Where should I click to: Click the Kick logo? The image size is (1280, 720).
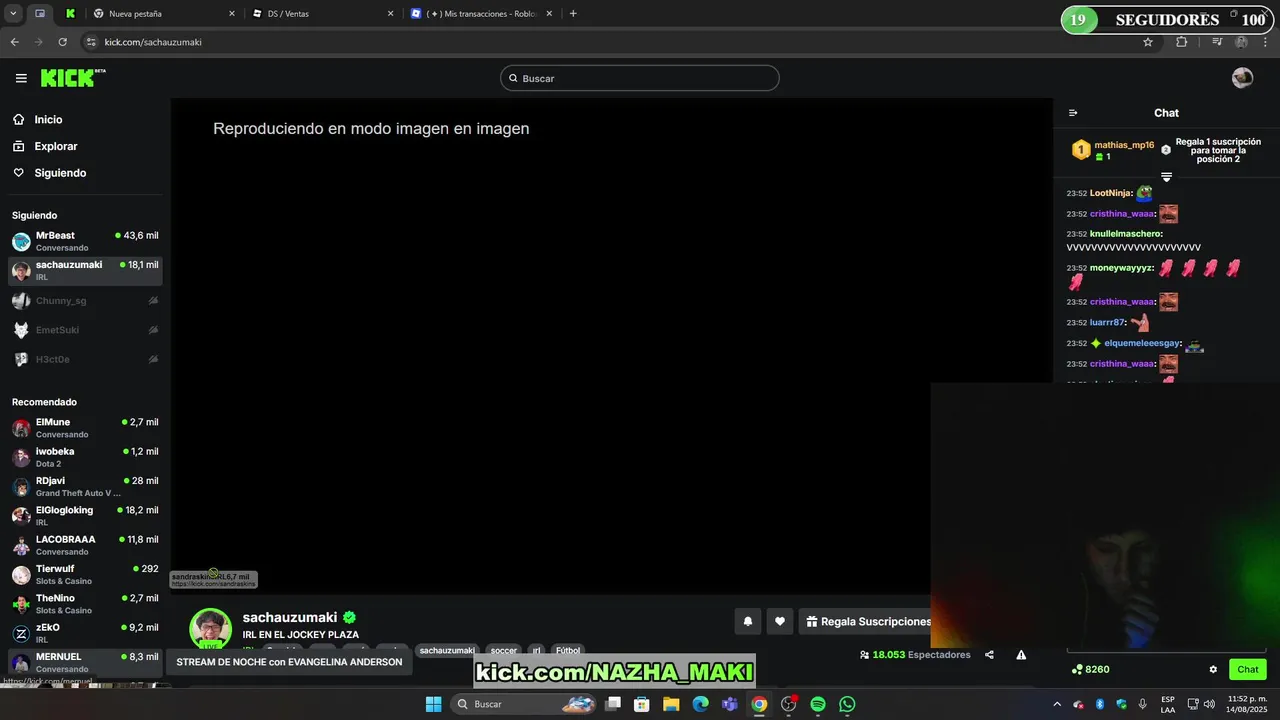click(73, 78)
